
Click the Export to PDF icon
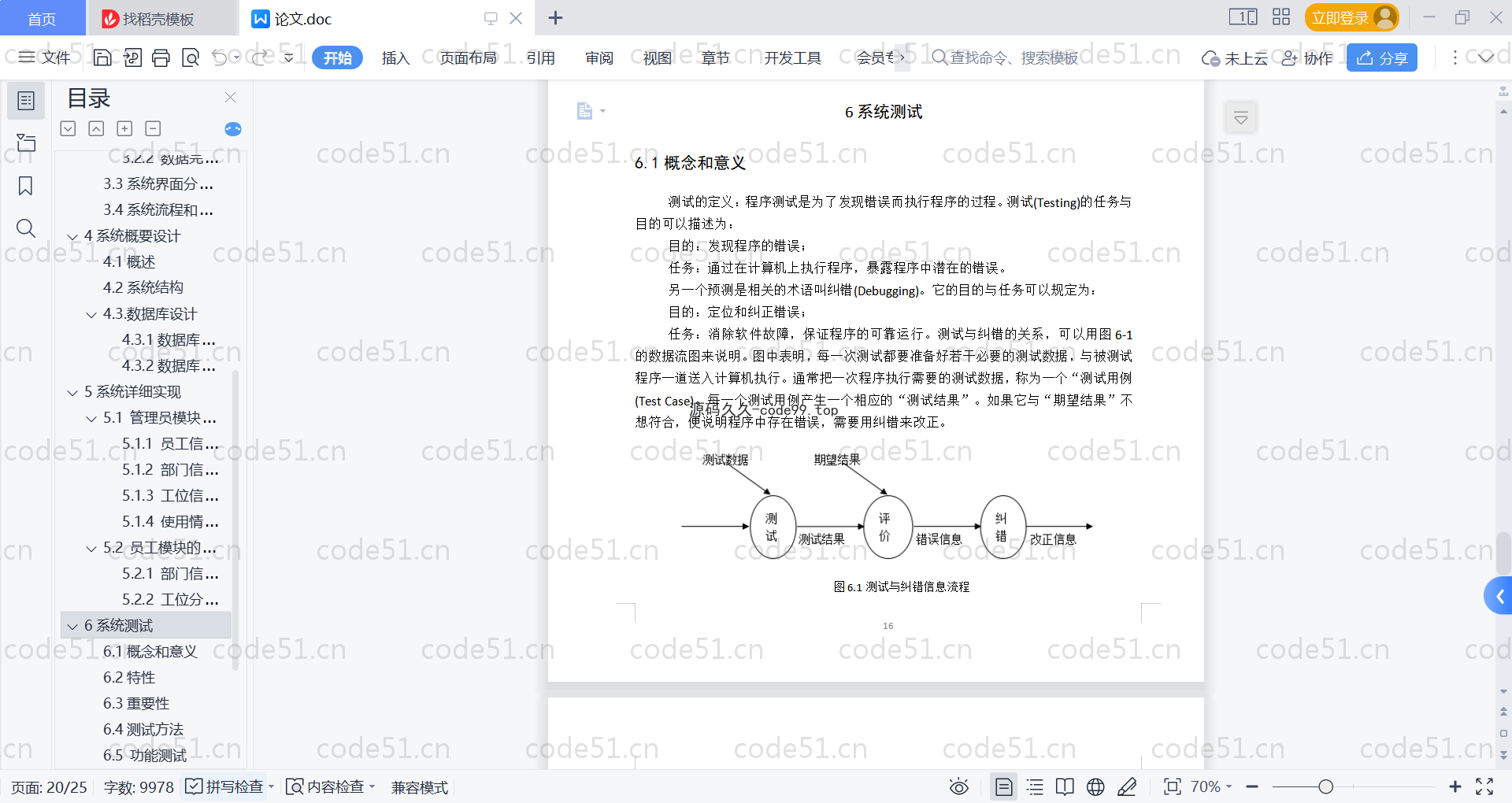click(x=132, y=57)
